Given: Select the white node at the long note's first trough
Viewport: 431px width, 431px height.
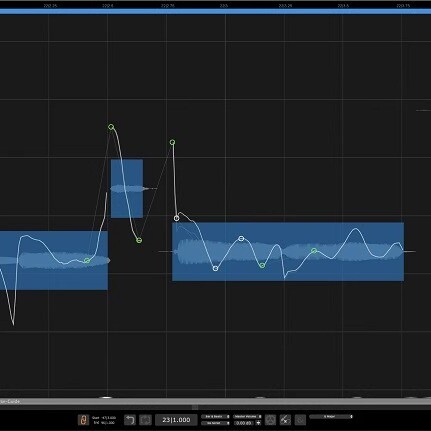Looking at the screenshot, I should pyautogui.click(x=215, y=268).
